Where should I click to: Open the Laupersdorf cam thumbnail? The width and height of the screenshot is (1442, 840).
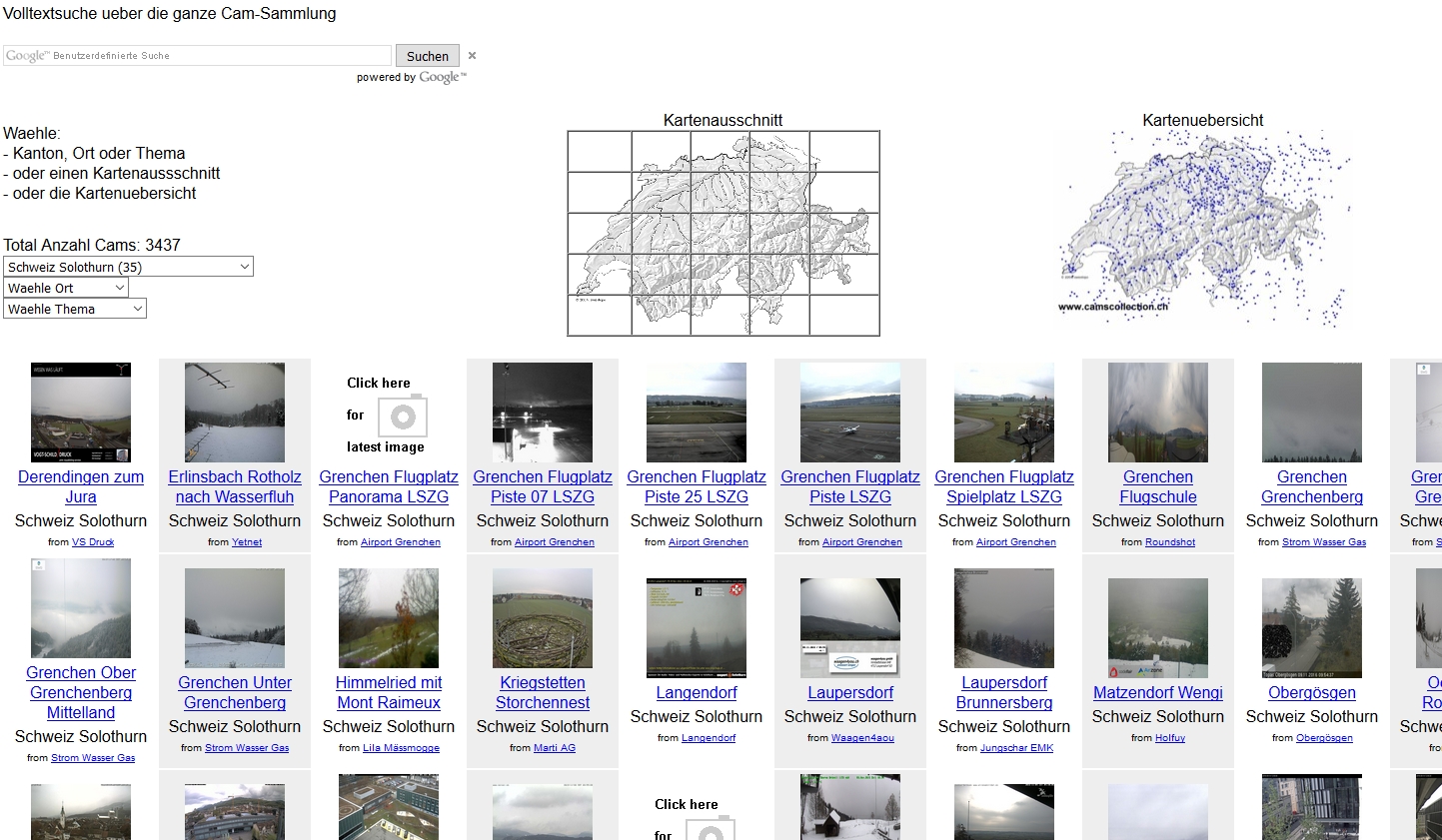[850, 628]
